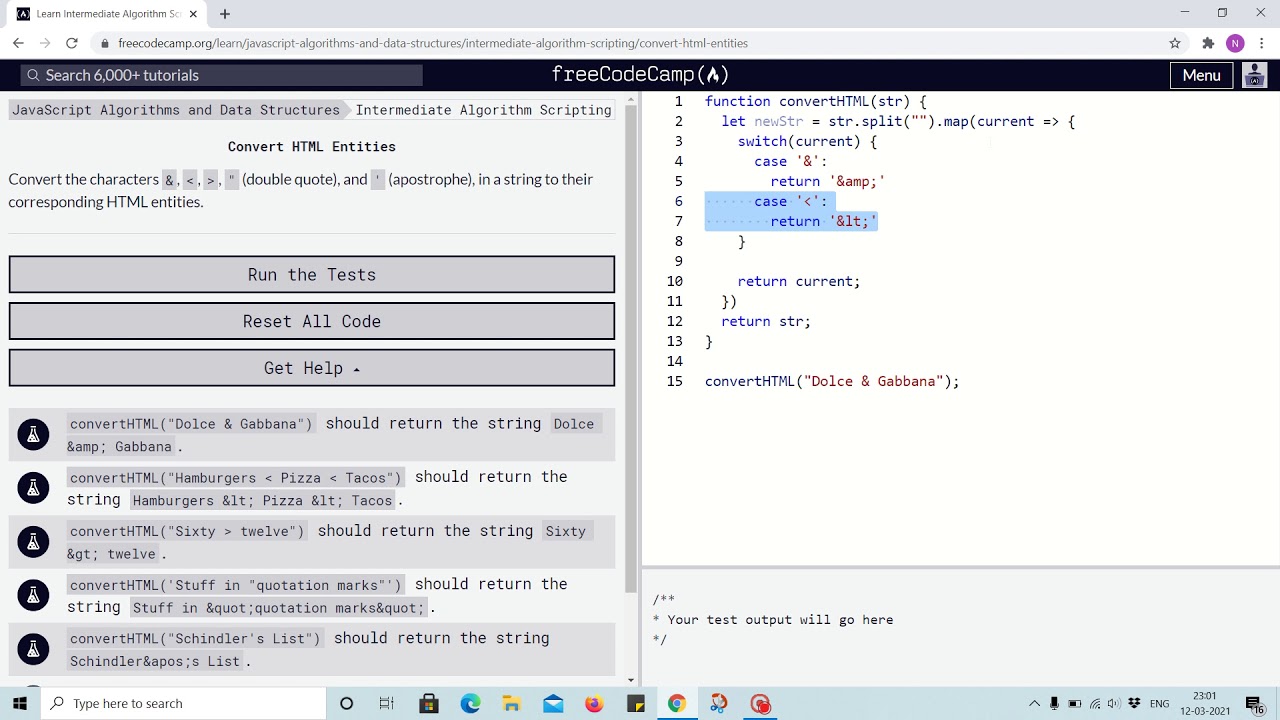1280x720 pixels.
Task: Click the flask icon for Hamburgers test
Action: (x=33, y=487)
